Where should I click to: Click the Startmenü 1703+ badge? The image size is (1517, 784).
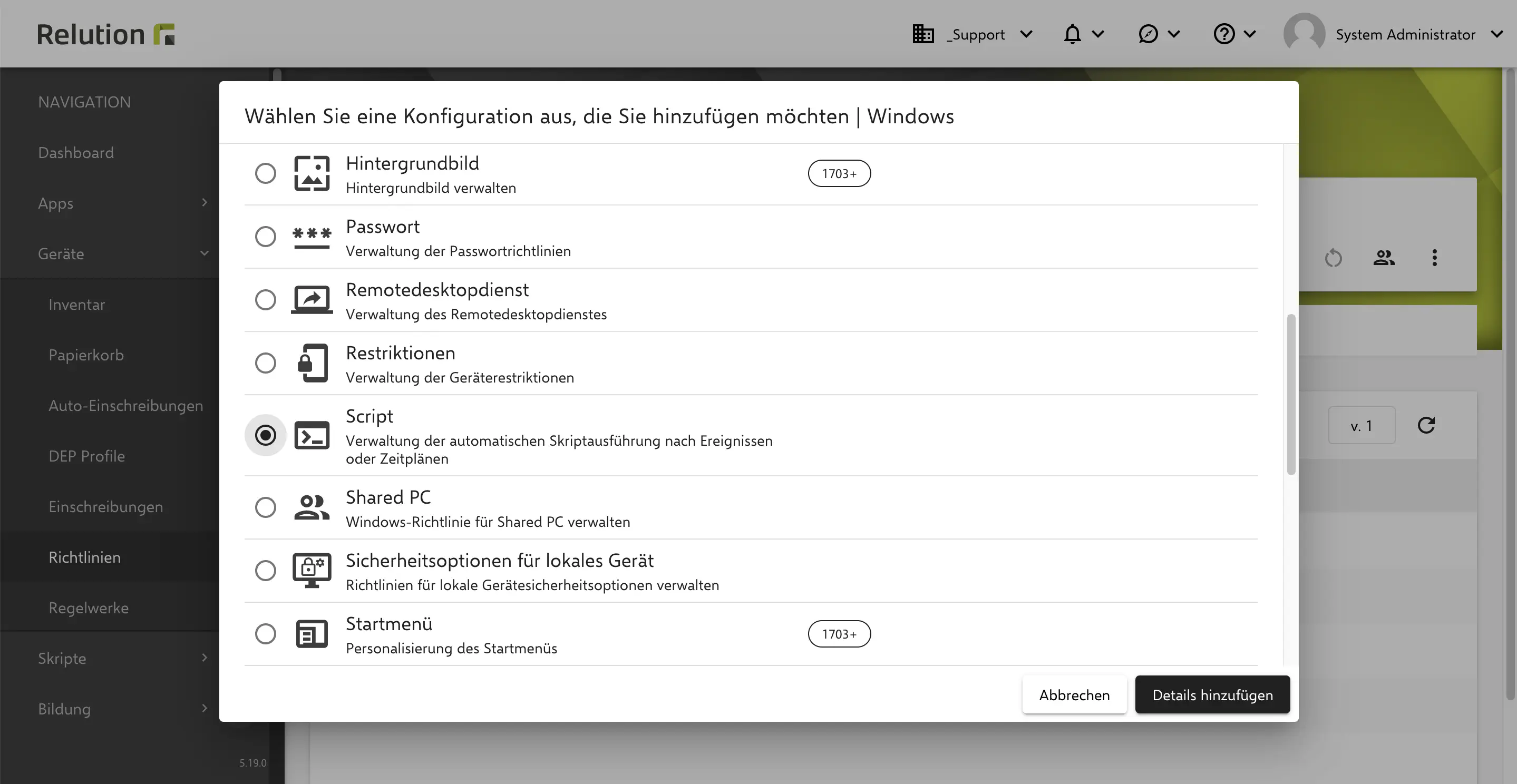839,634
